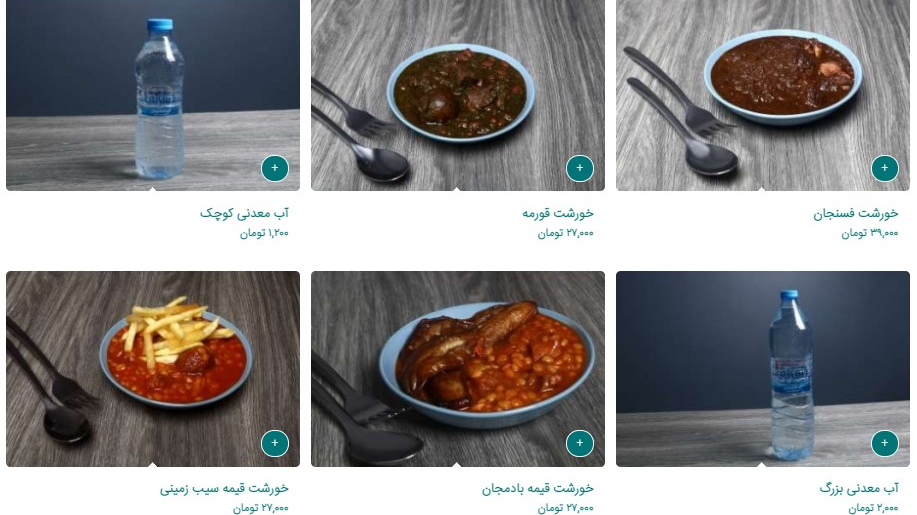
Task: Open the fesenjan stew photo
Action: pyautogui.click(x=763, y=95)
